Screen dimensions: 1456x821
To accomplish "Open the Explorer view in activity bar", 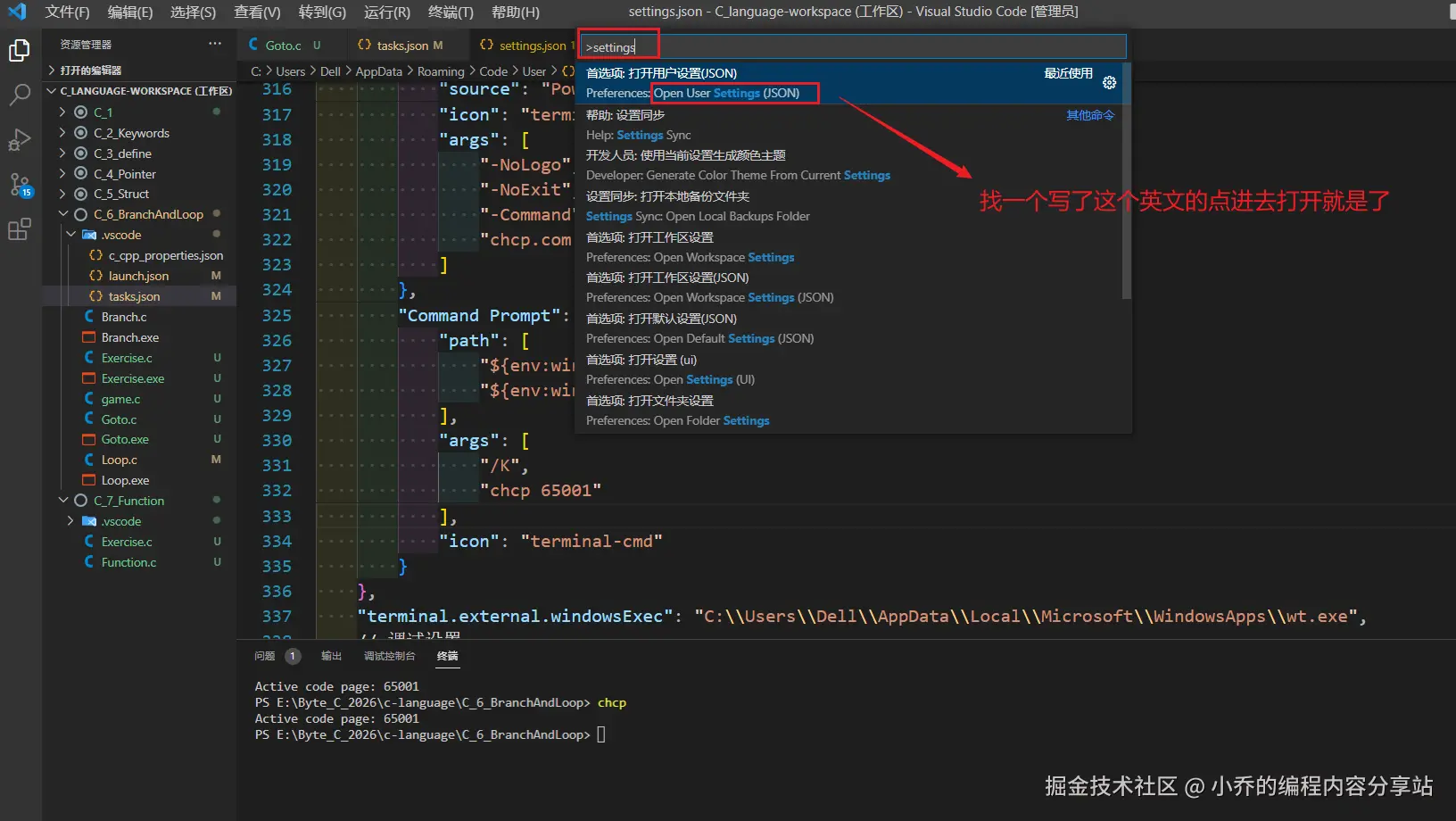I will (x=20, y=51).
